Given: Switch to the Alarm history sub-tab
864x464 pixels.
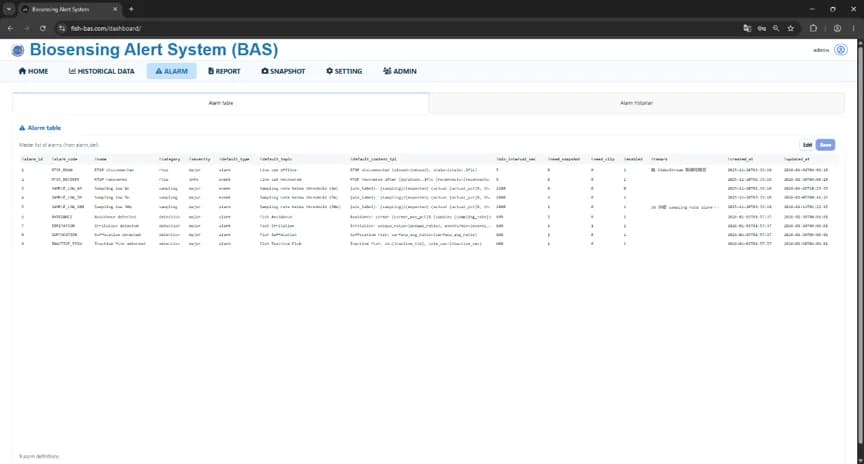Looking at the screenshot, I should 636,103.
